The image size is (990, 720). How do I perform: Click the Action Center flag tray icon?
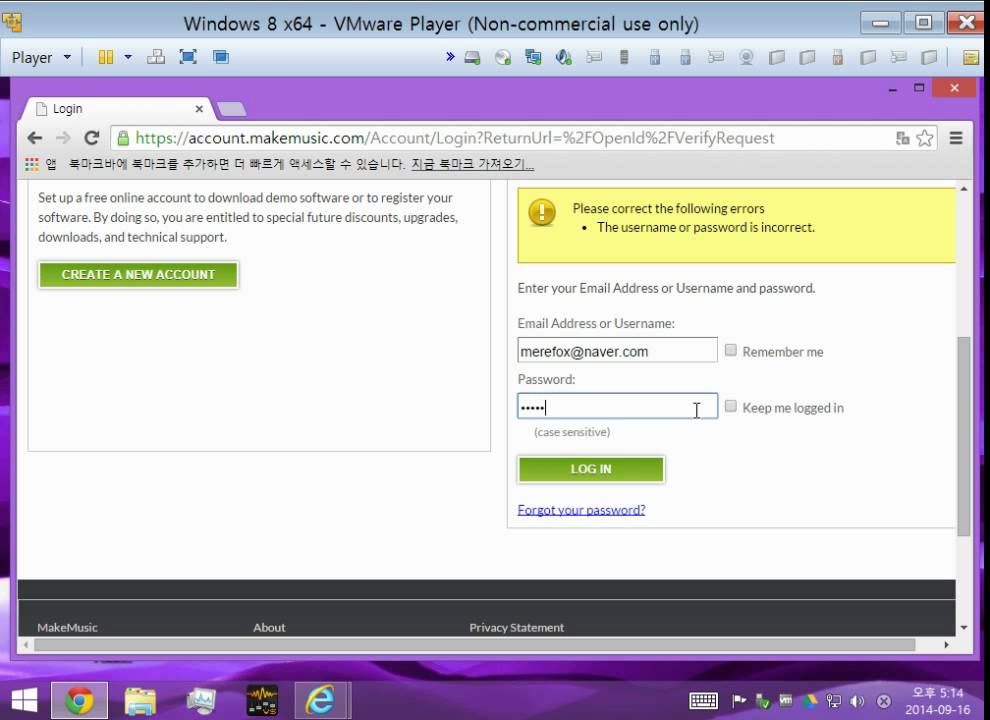[x=739, y=700]
